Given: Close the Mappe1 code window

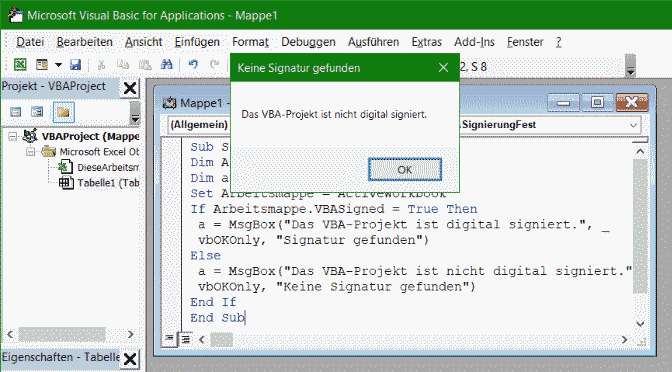Looking at the screenshot, I should coord(632,103).
